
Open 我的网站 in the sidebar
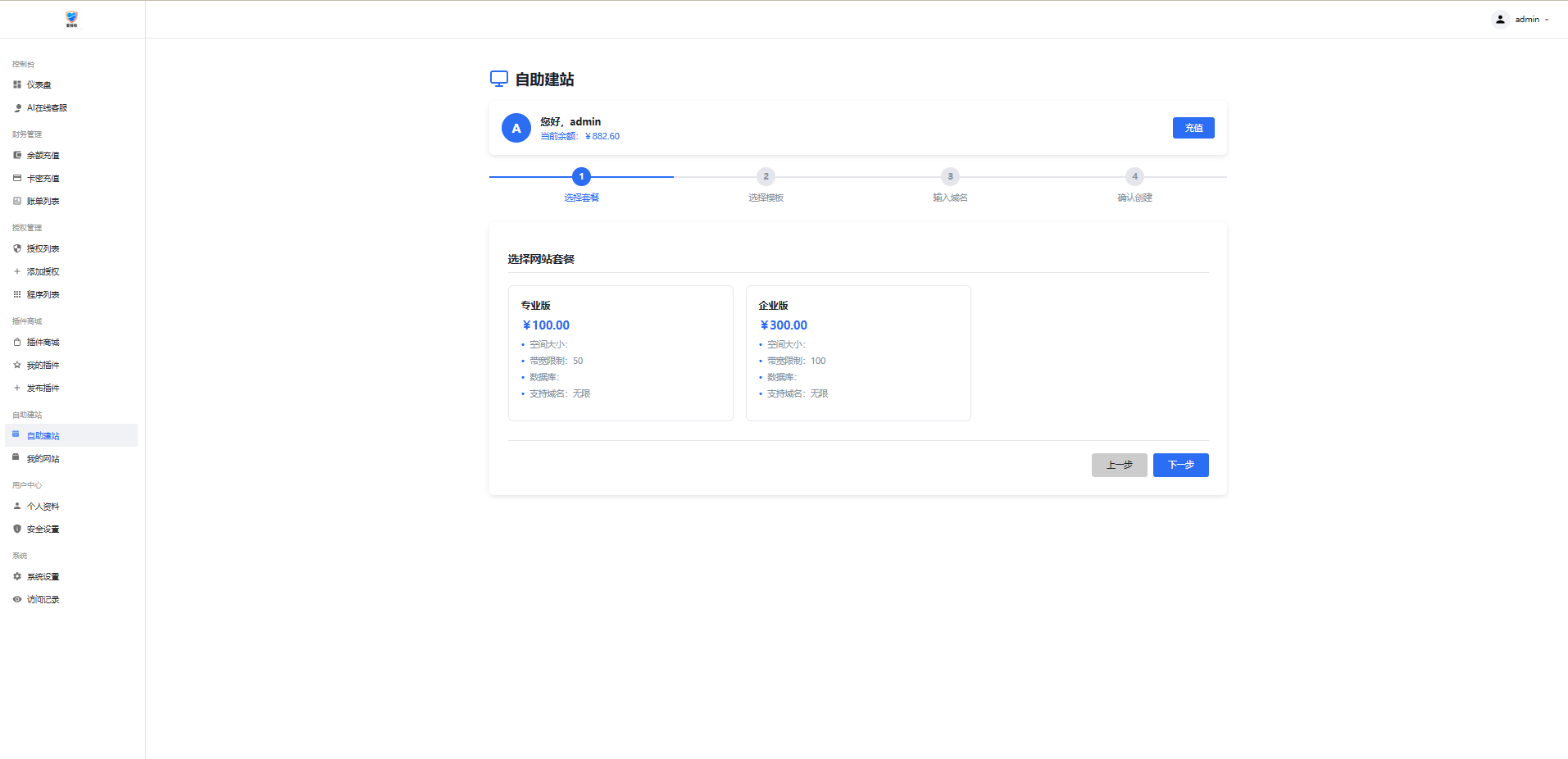click(x=43, y=459)
